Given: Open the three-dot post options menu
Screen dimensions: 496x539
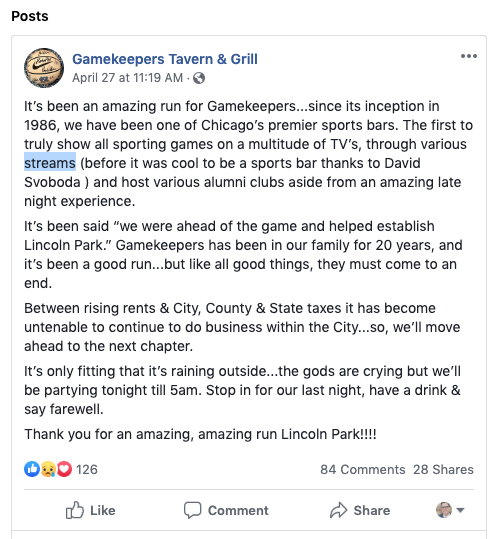Looking at the screenshot, I should (469, 56).
